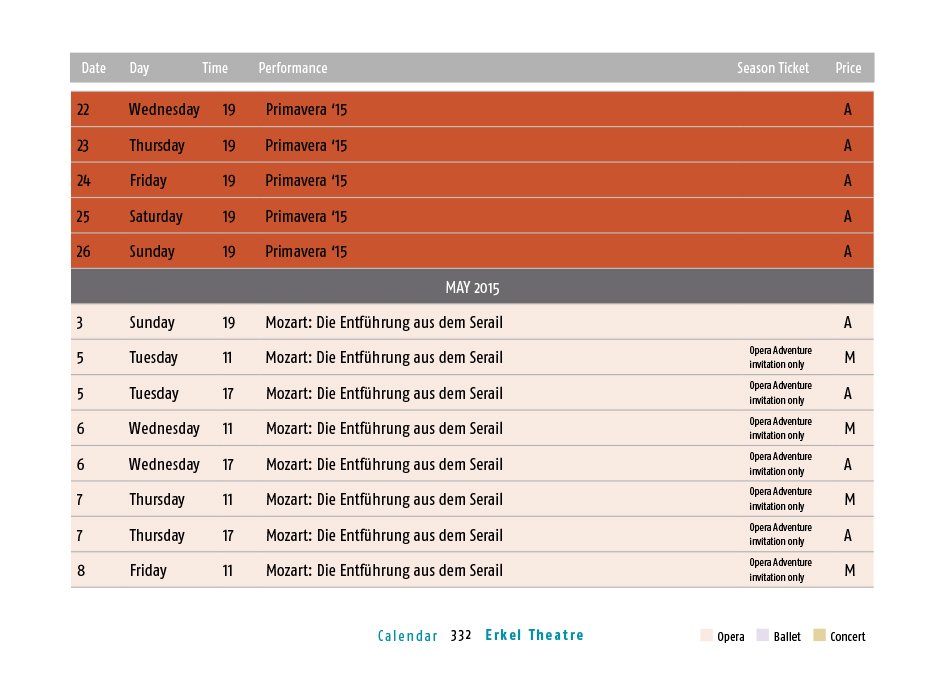The image size is (945, 679).
Task: Click the Ballet legend color swatch
Action: tap(762, 635)
